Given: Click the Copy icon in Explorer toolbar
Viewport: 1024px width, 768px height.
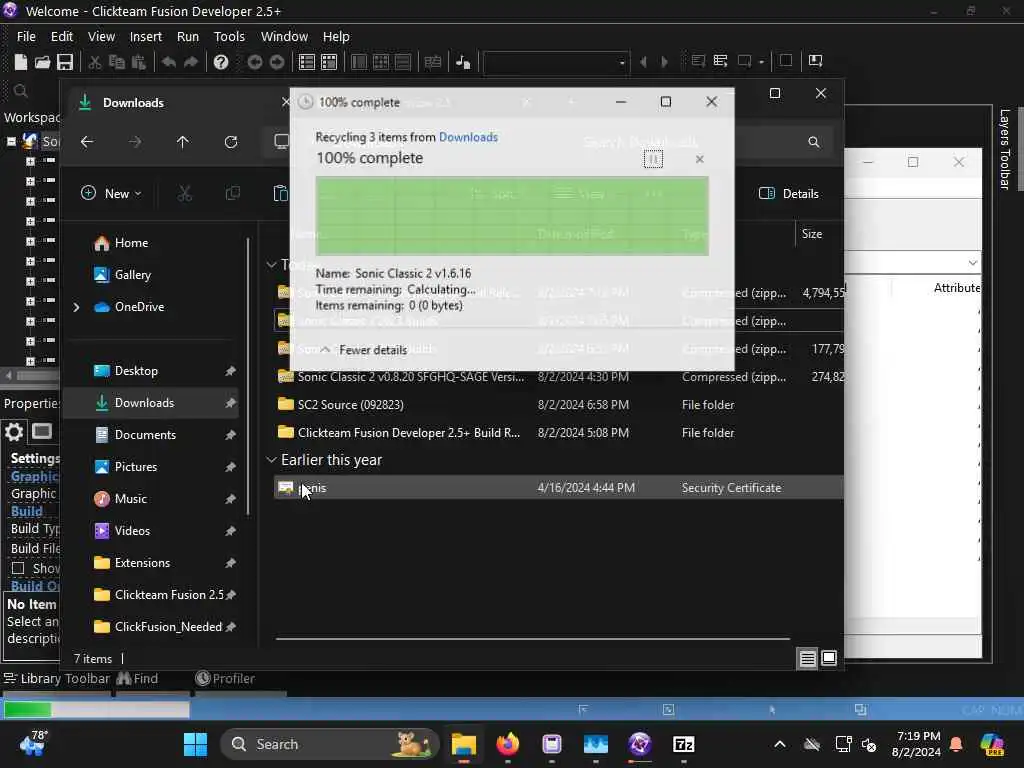Looking at the screenshot, I should click(x=232, y=193).
